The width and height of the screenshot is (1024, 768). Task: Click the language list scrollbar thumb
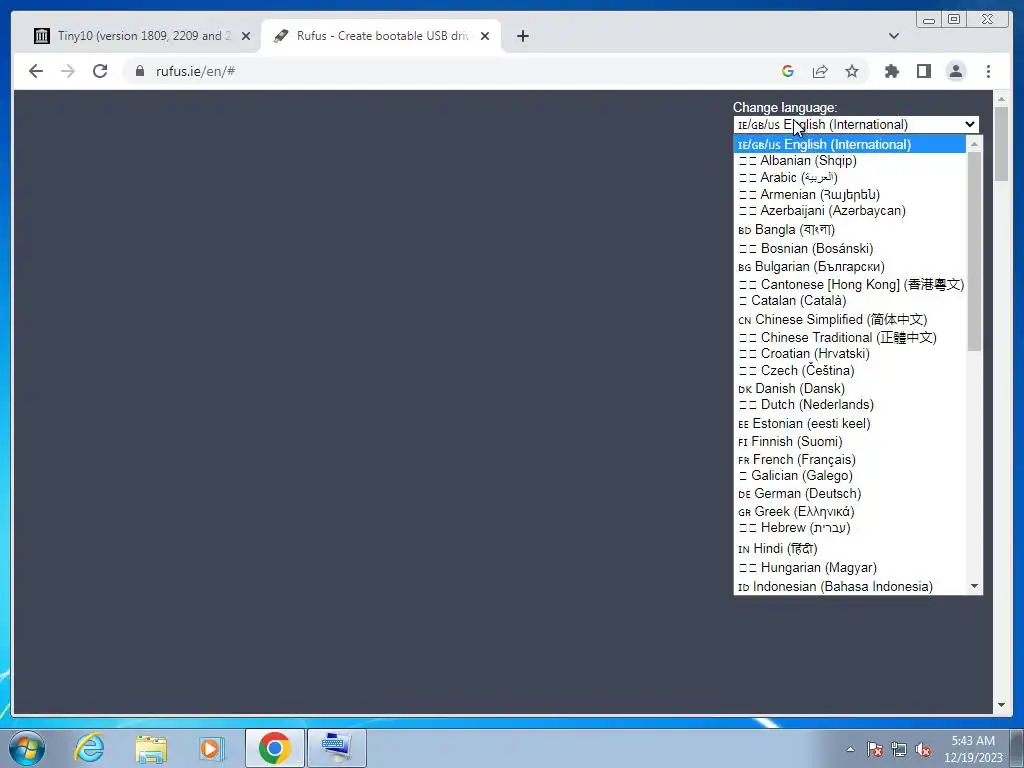(x=974, y=251)
